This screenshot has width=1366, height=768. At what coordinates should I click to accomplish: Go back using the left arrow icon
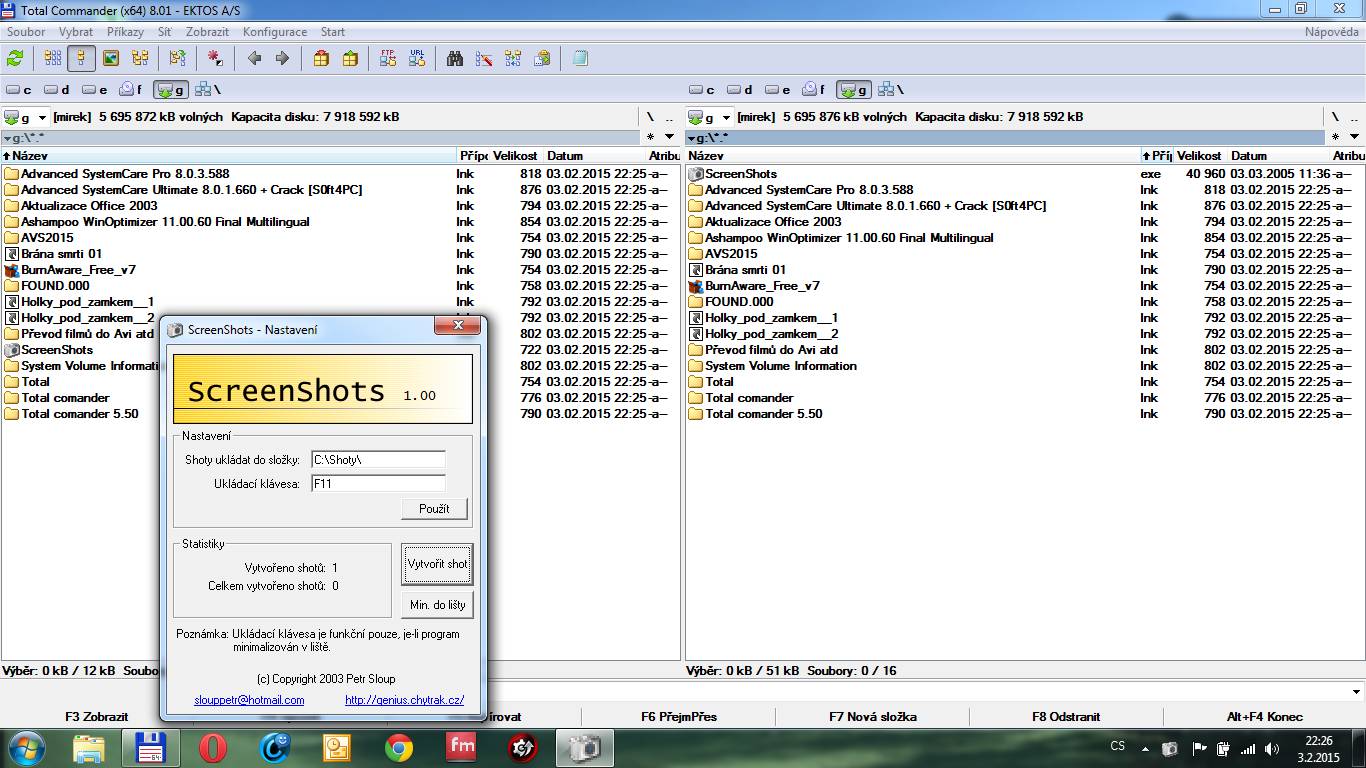click(x=254, y=59)
